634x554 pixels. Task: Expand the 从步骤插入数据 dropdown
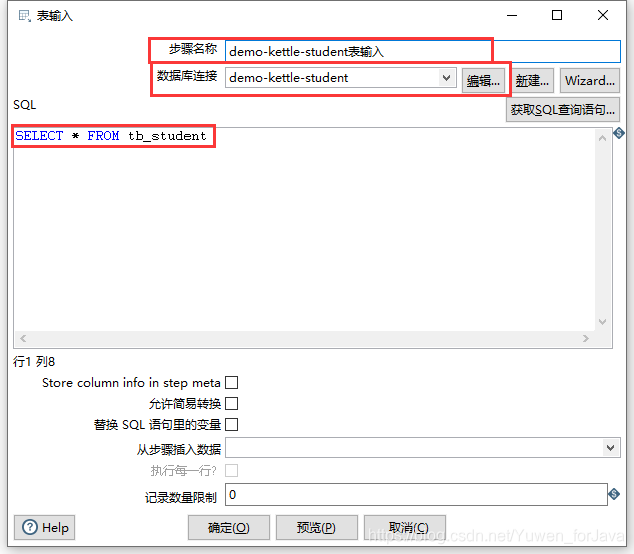pos(611,448)
